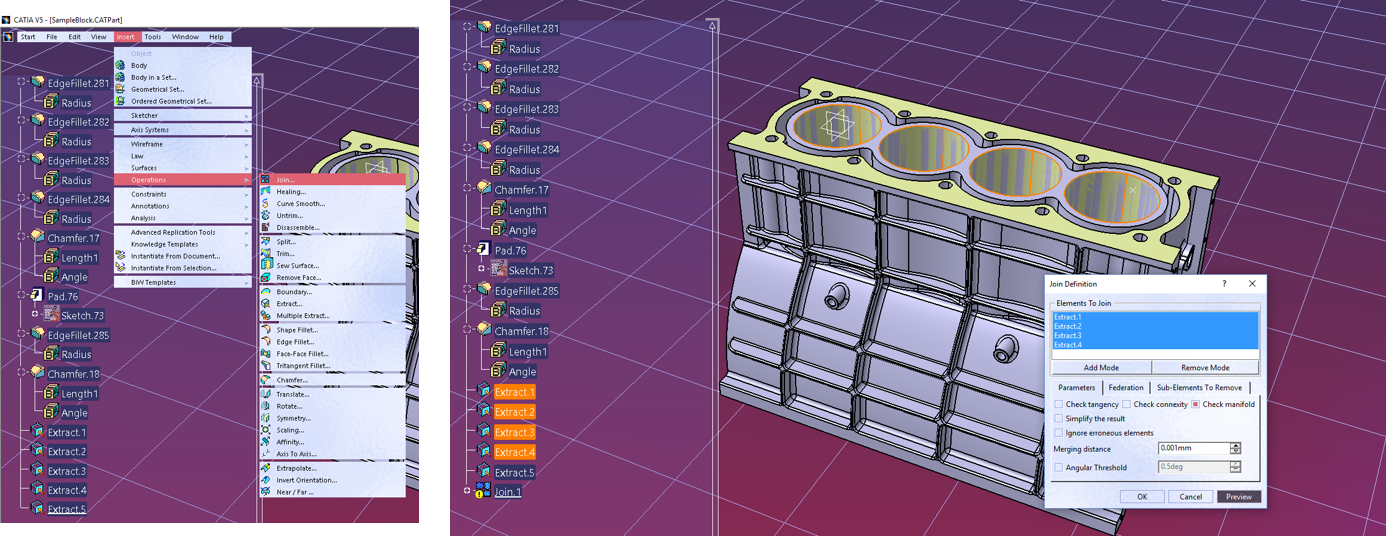Click the Join.1 icon in right tree
The width and height of the screenshot is (1386, 536).
click(484, 492)
